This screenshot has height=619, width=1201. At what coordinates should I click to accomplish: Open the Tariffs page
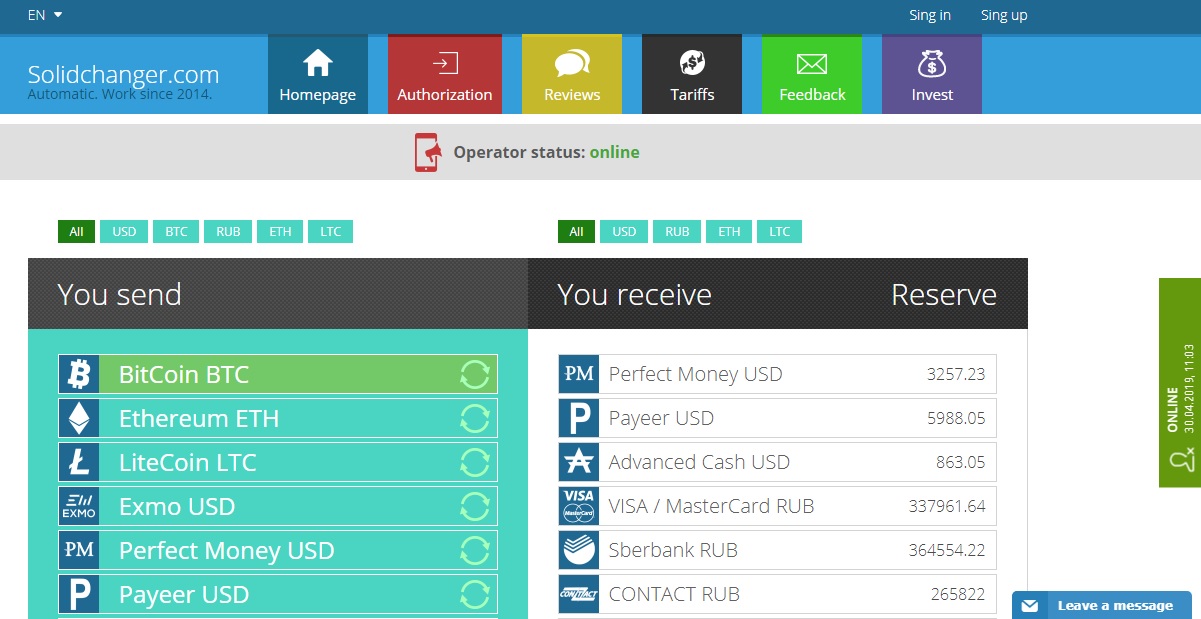pos(692,74)
